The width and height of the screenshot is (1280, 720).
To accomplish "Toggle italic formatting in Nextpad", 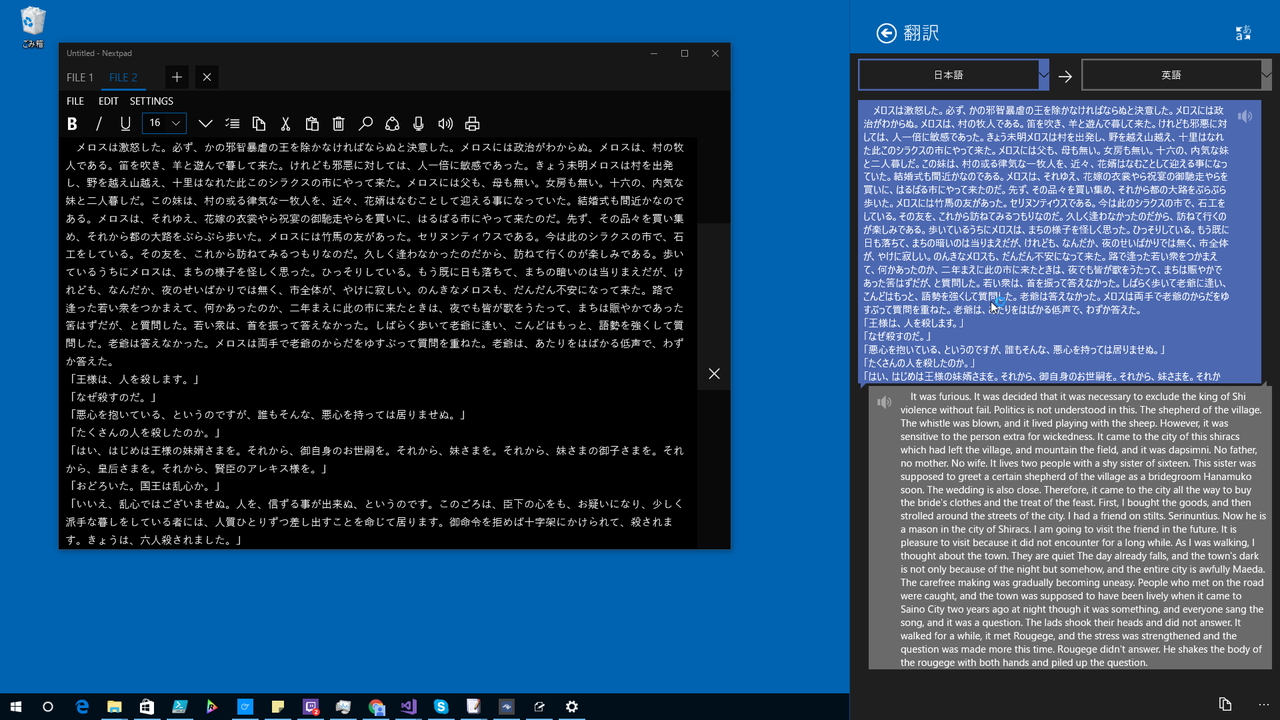I will tap(98, 124).
